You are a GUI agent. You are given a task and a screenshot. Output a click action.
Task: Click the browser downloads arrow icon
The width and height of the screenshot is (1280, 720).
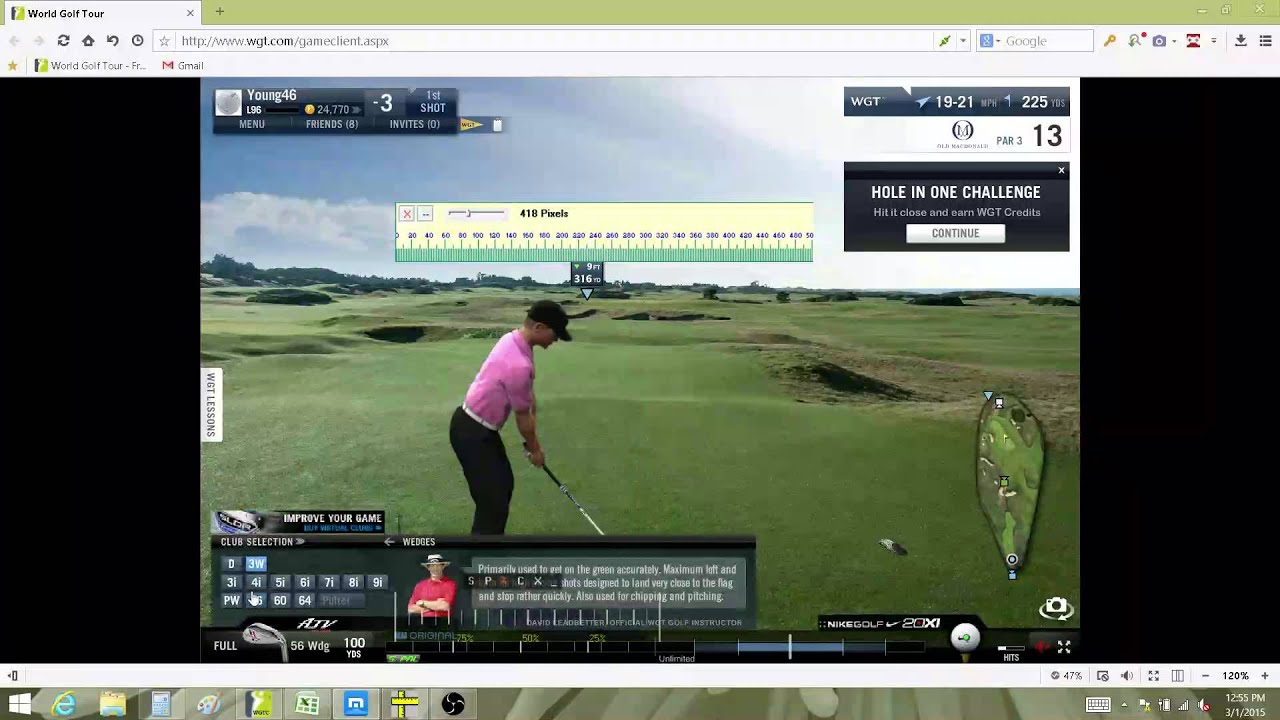pyautogui.click(x=1240, y=41)
